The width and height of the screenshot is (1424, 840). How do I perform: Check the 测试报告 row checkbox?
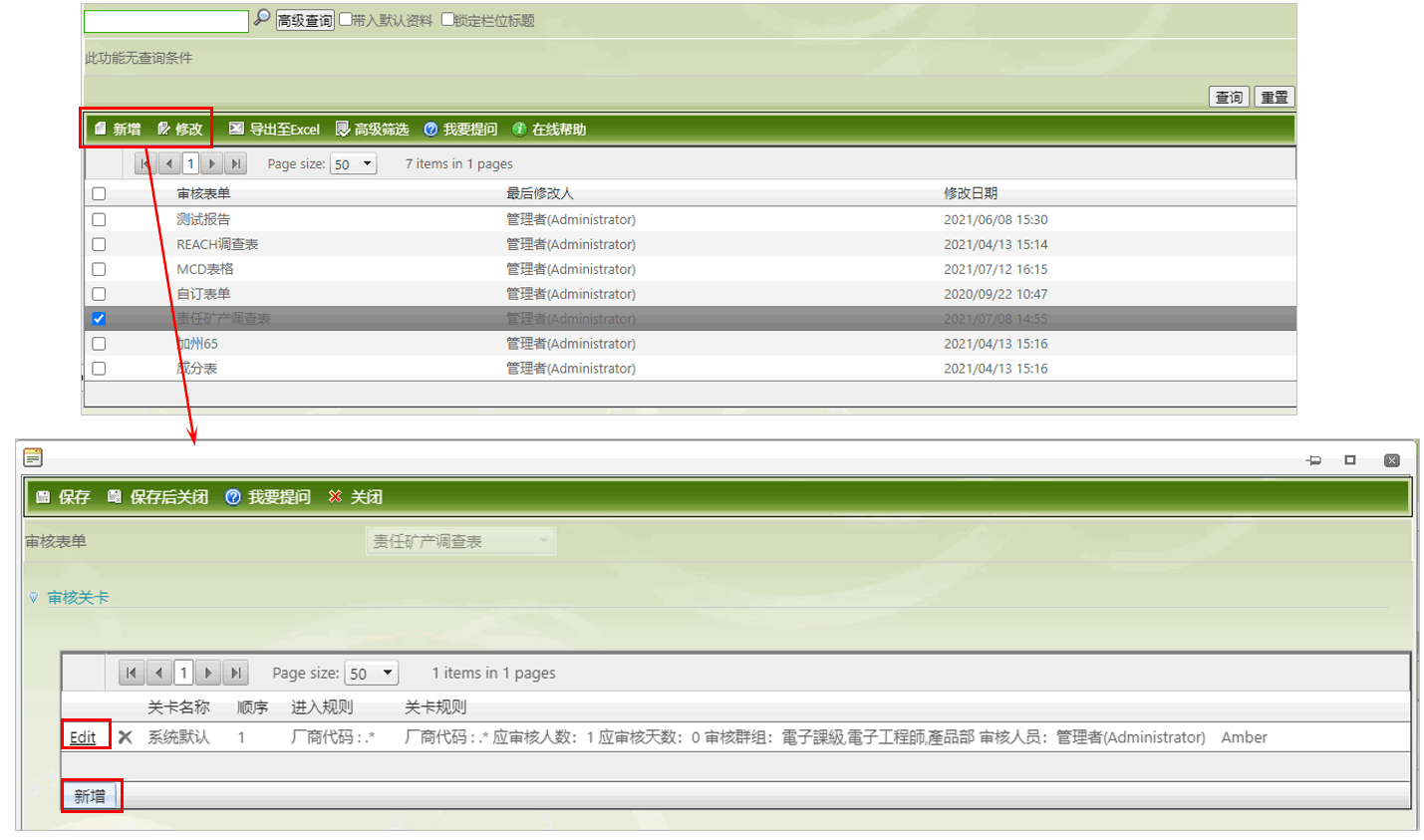99,219
